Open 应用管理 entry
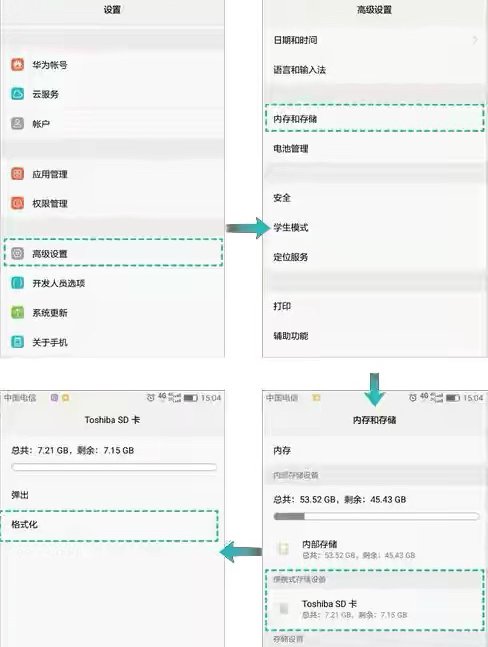 (113, 174)
